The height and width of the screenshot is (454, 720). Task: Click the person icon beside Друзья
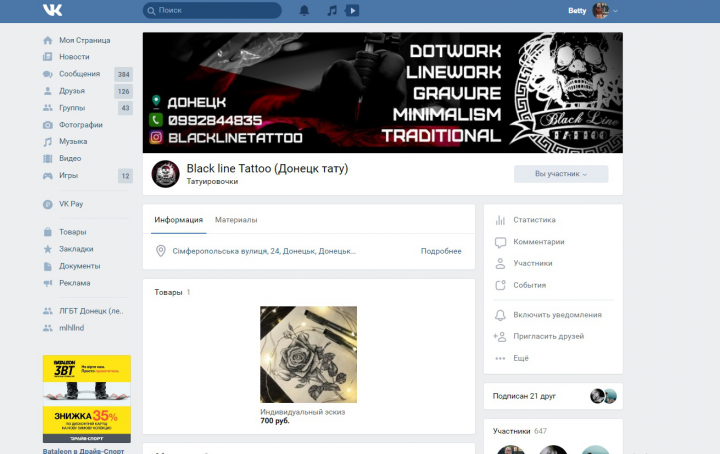(48, 91)
